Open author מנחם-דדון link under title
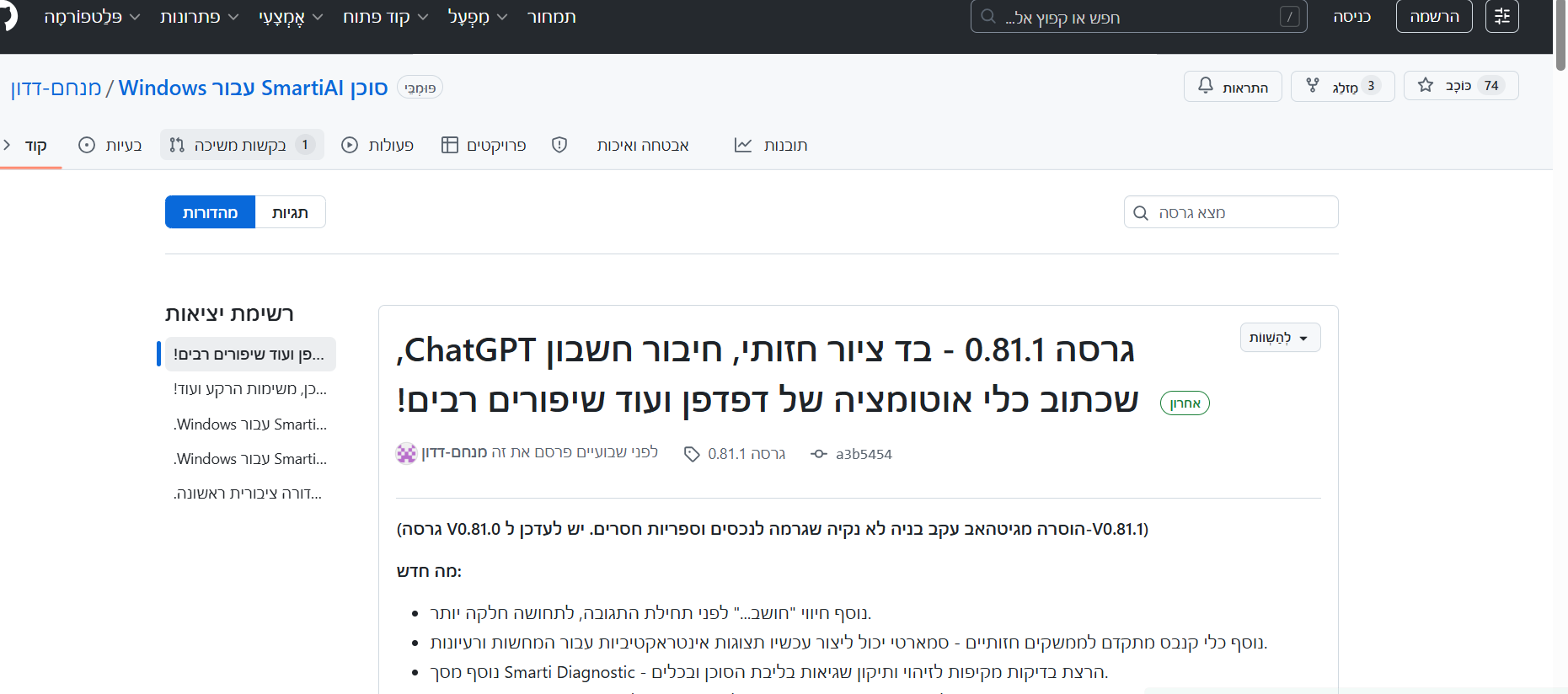This screenshot has width=1568, height=694. 454,453
